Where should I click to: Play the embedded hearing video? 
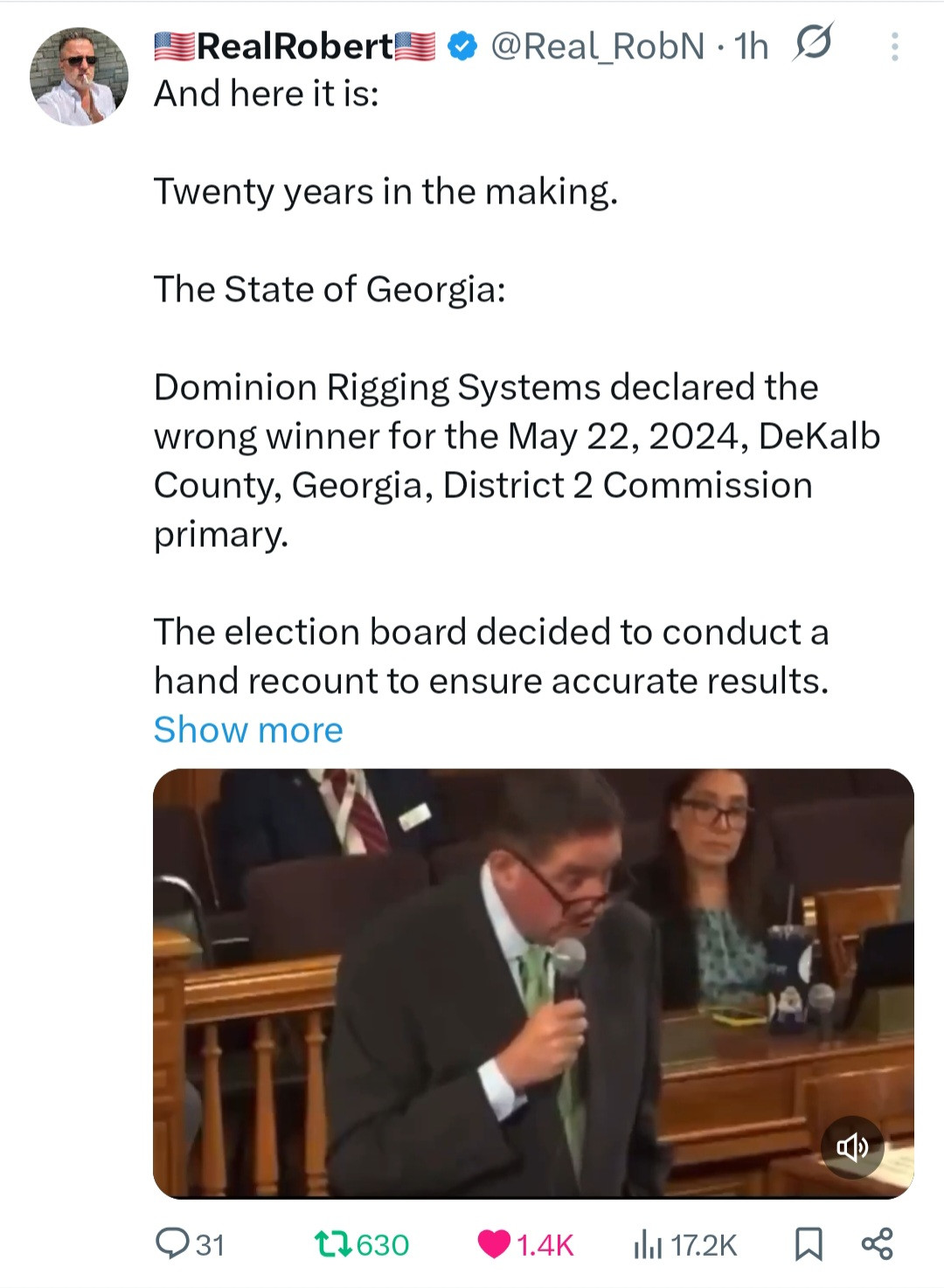(533, 983)
